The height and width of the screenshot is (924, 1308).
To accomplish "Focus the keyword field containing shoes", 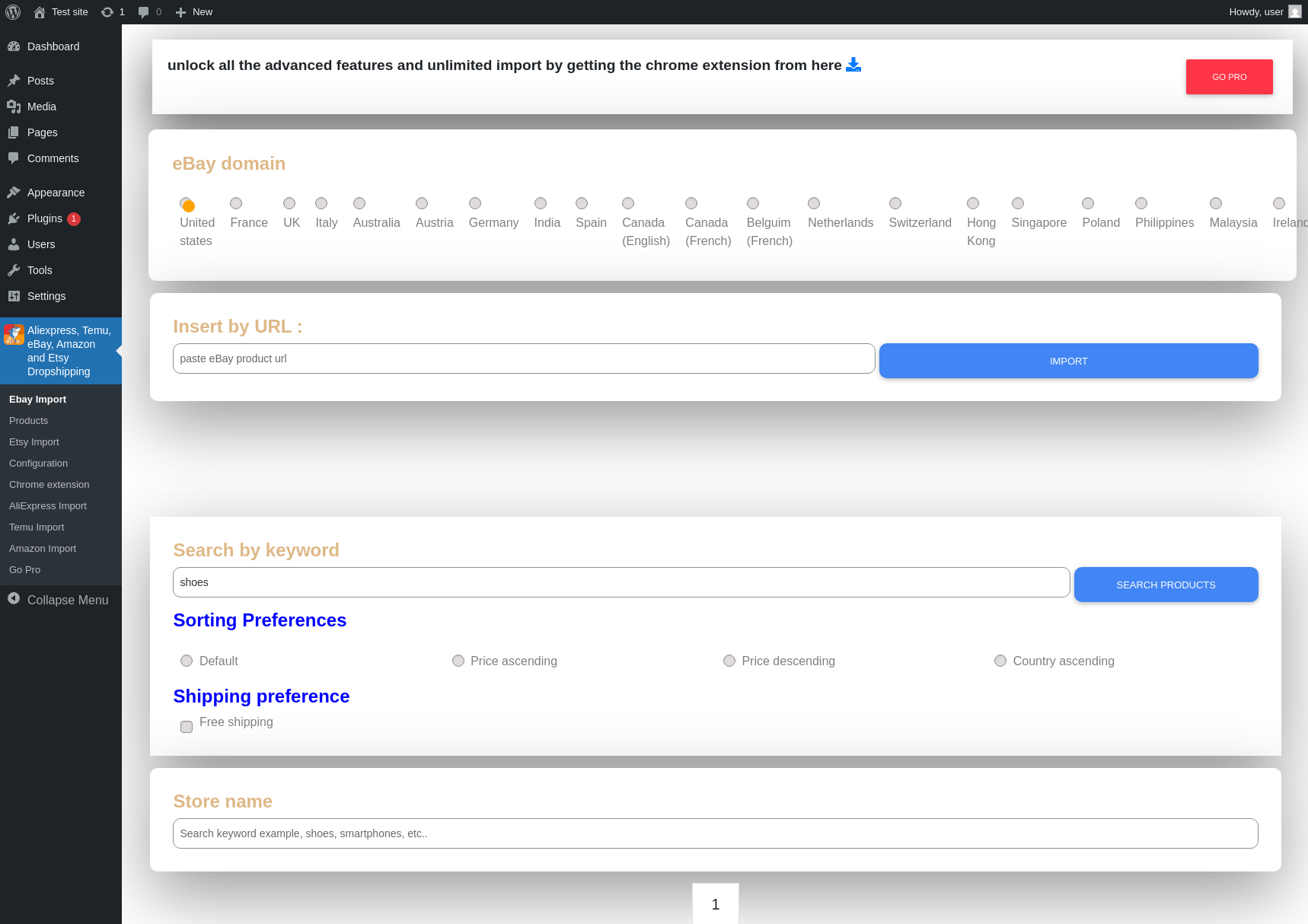I will [621, 582].
